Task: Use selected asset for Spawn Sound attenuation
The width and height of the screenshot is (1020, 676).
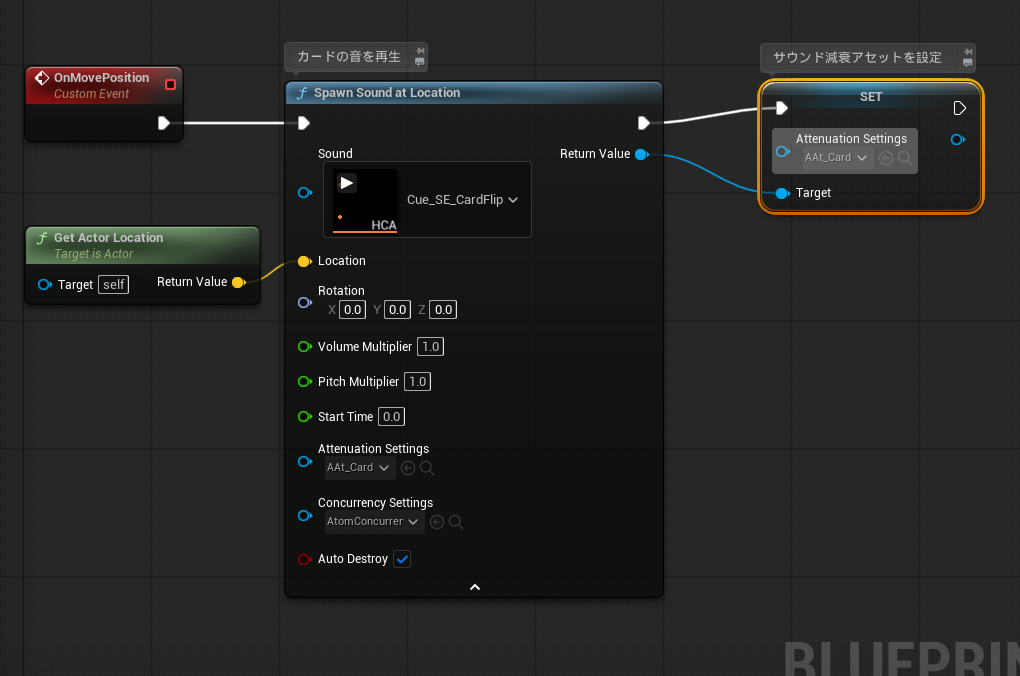Action: pyautogui.click(x=408, y=468)
